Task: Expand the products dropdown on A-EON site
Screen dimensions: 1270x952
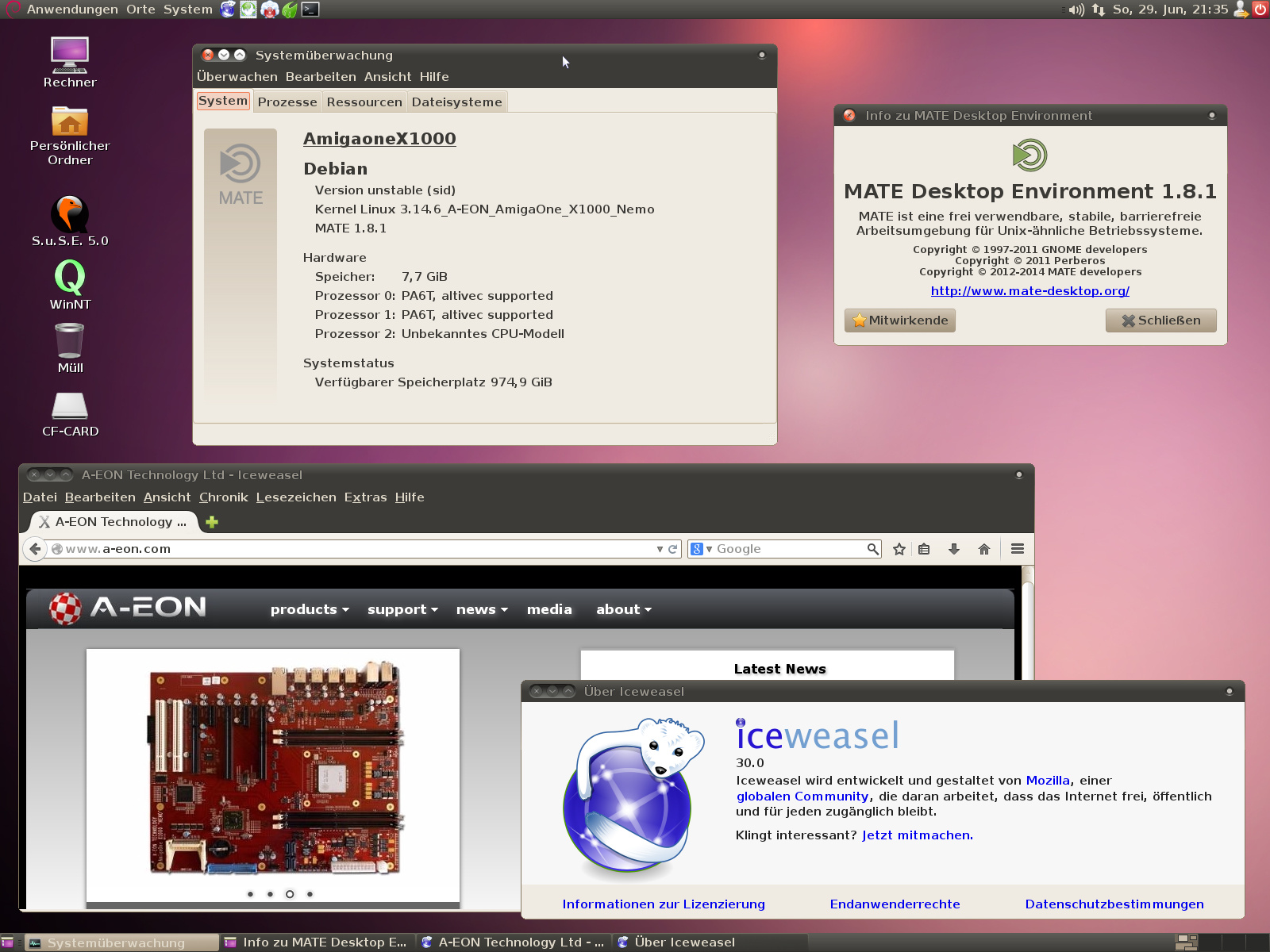Action: point(310,609)
